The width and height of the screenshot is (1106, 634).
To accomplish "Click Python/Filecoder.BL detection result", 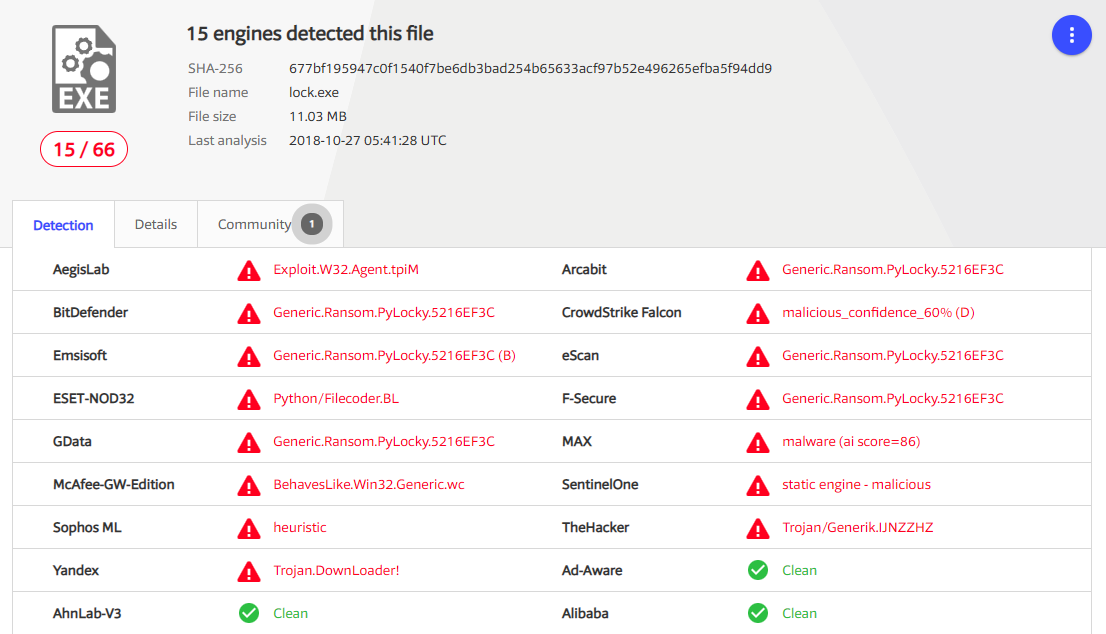I will [x=336, y=398].
